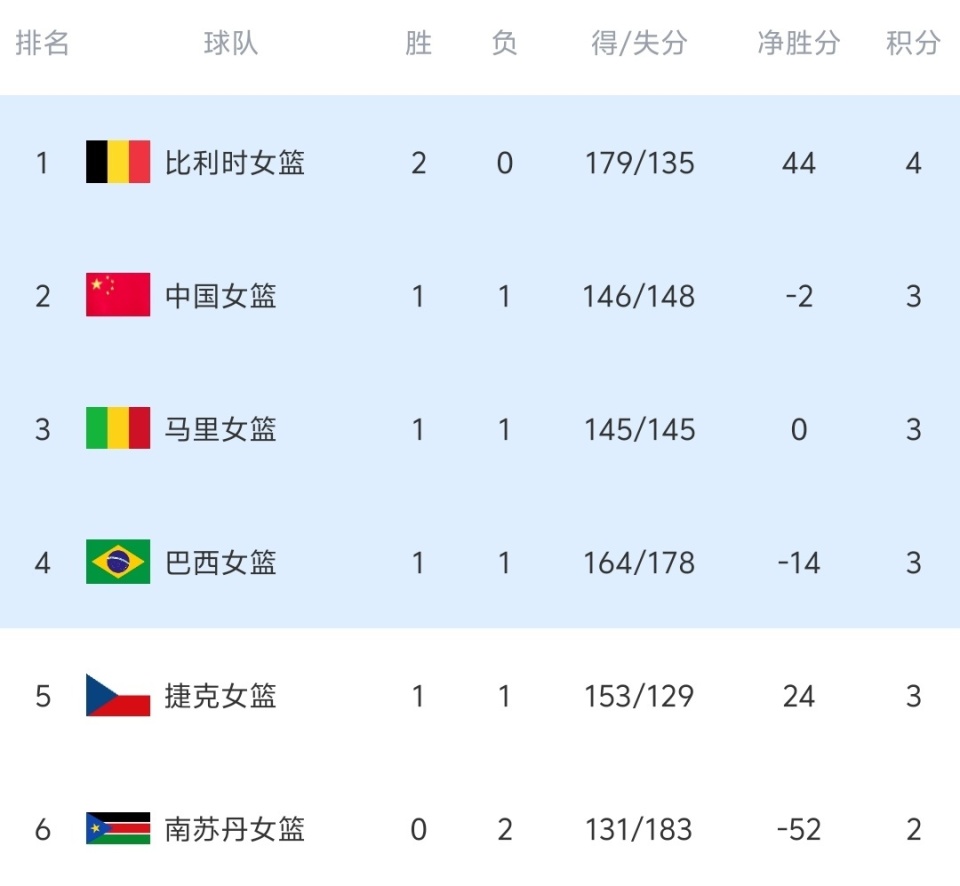Image resolution: width=960 pixels, height=886 pixels.
Task: Open the 南苏丹女篮 team link
Action: click(235, 829)
